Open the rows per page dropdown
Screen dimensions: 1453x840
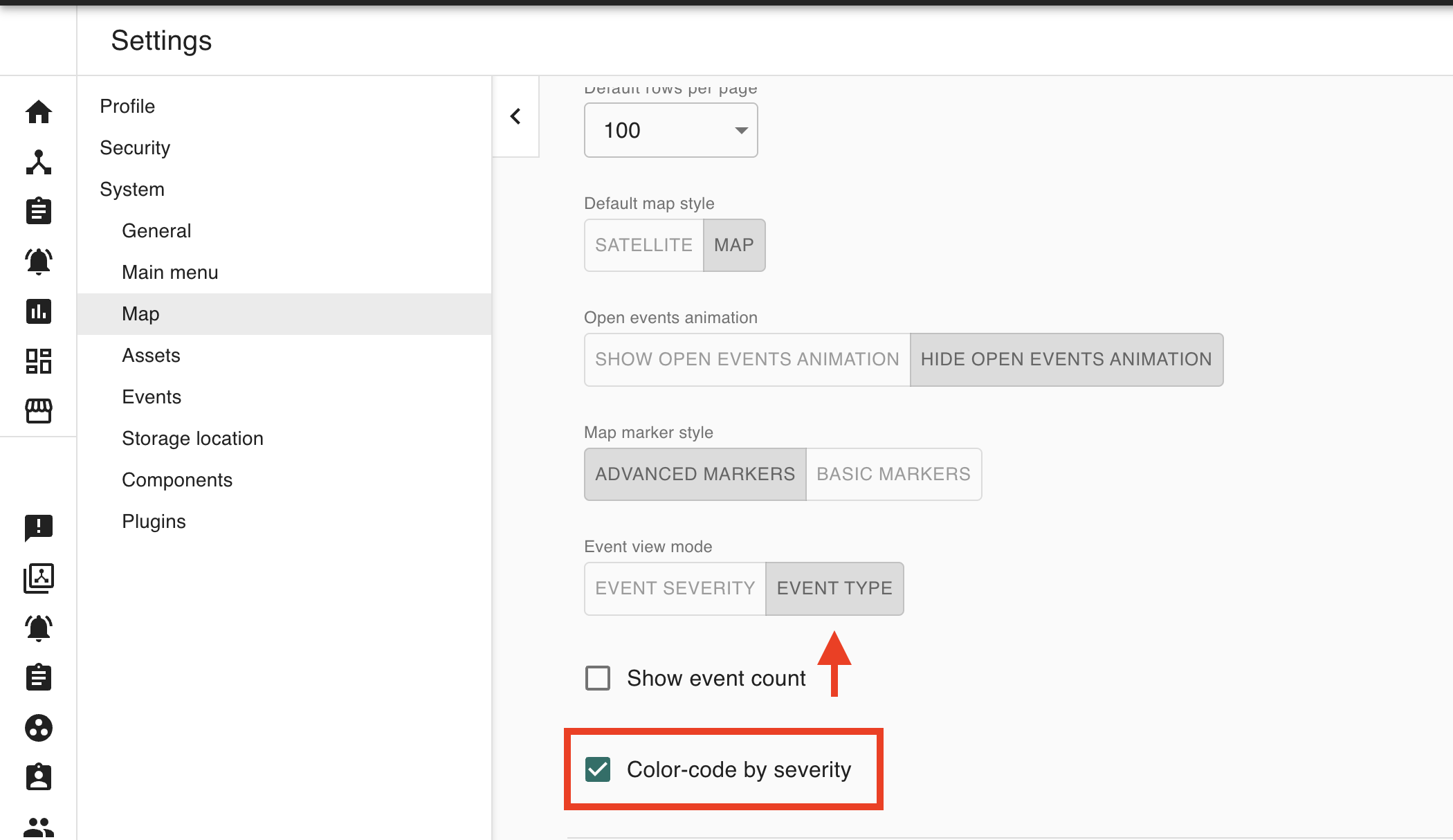click(670, 130)
